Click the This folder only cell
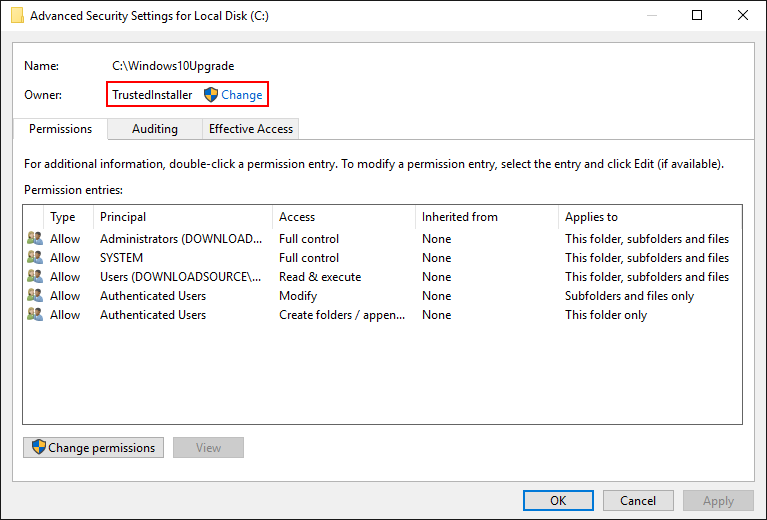The height and width of the screenshot is (520, 767). click(x=606, y=315)
